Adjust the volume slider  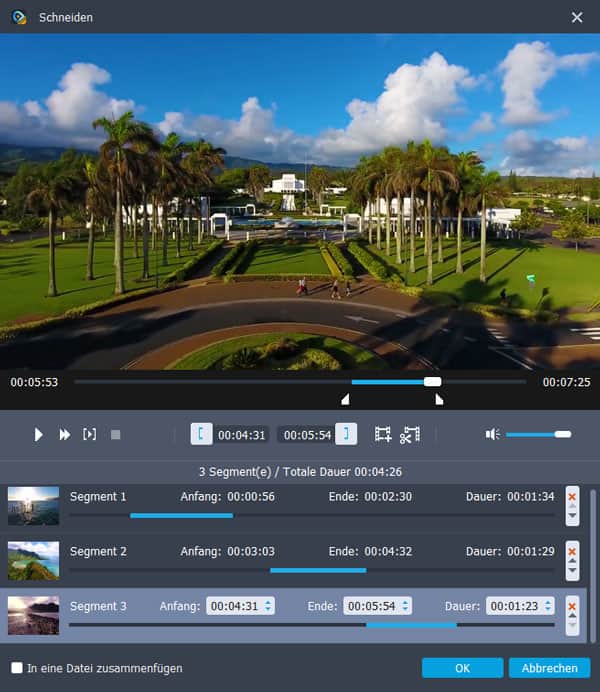point(538,435)
